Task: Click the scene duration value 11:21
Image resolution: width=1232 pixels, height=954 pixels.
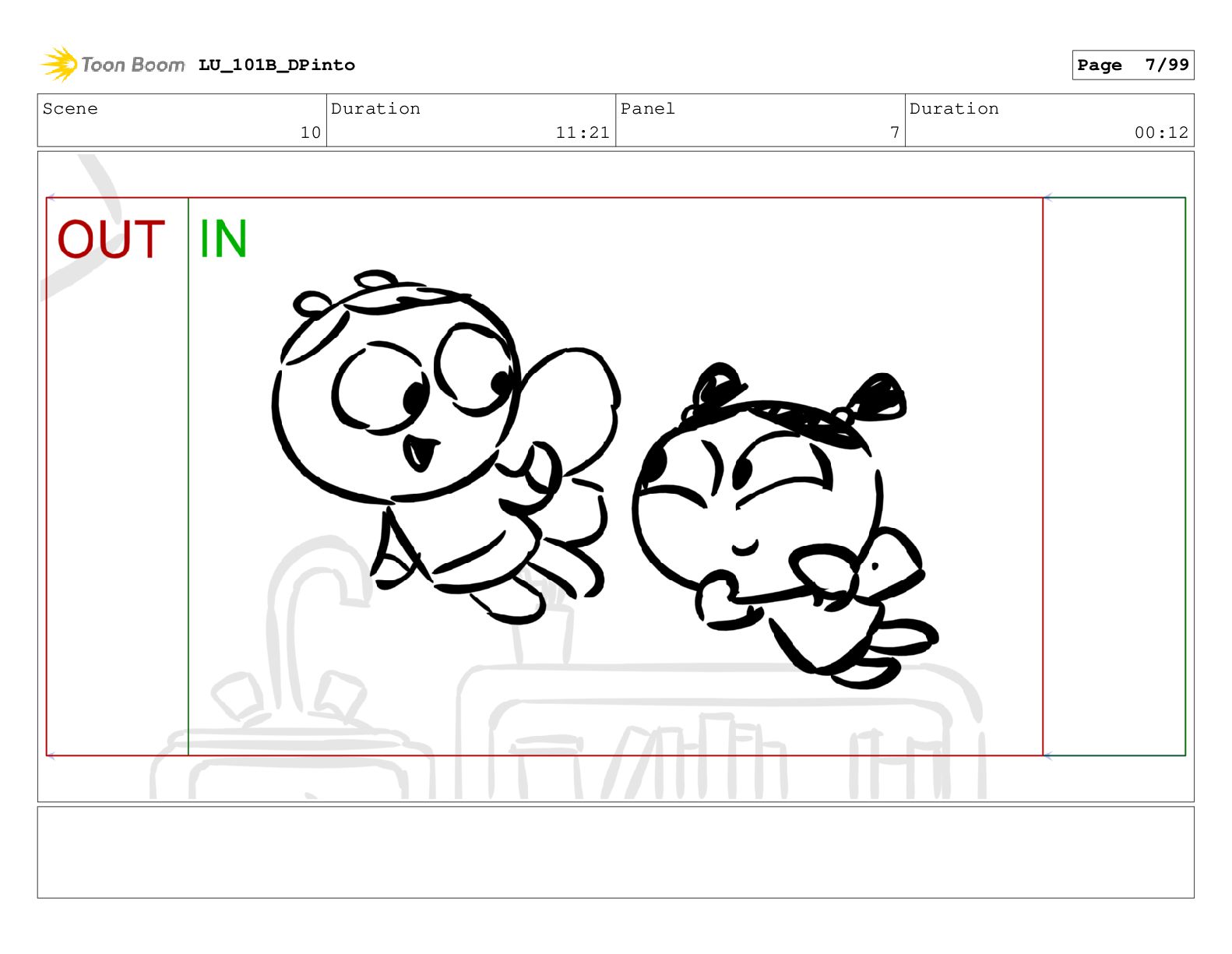Action: click(x=583, y=133)
